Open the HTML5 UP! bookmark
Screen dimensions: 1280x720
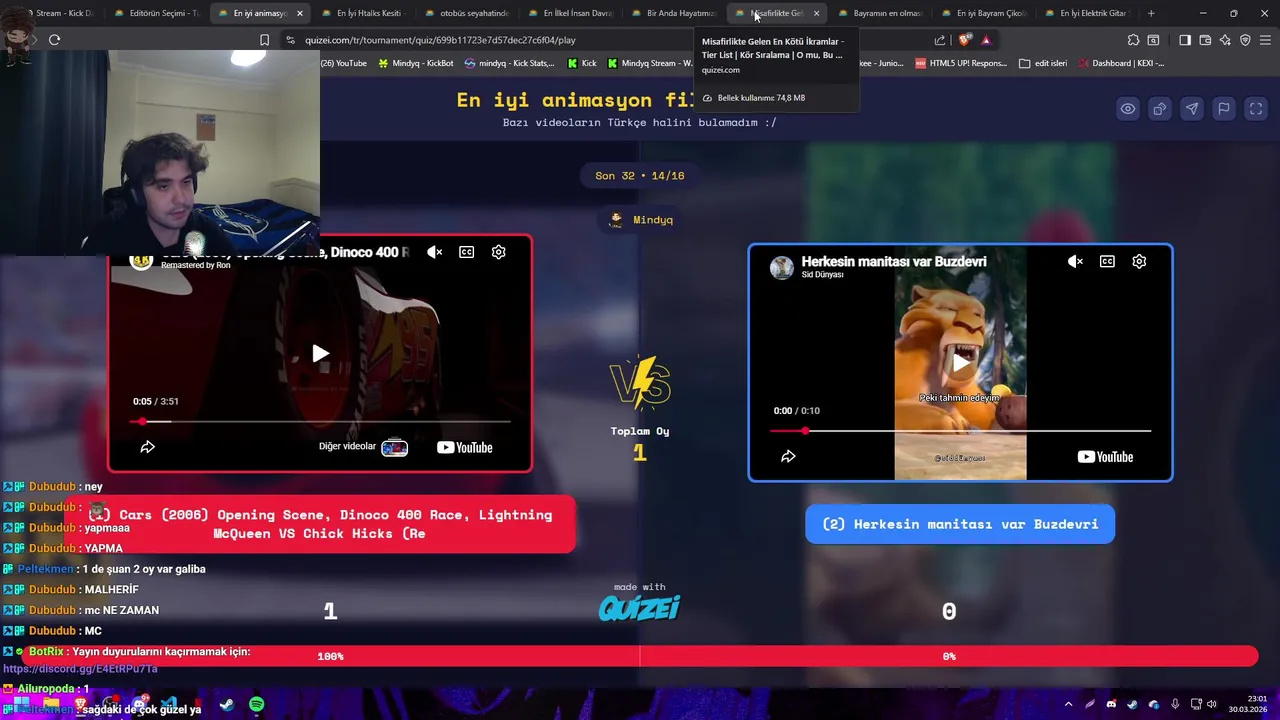(x=961, y=63)
